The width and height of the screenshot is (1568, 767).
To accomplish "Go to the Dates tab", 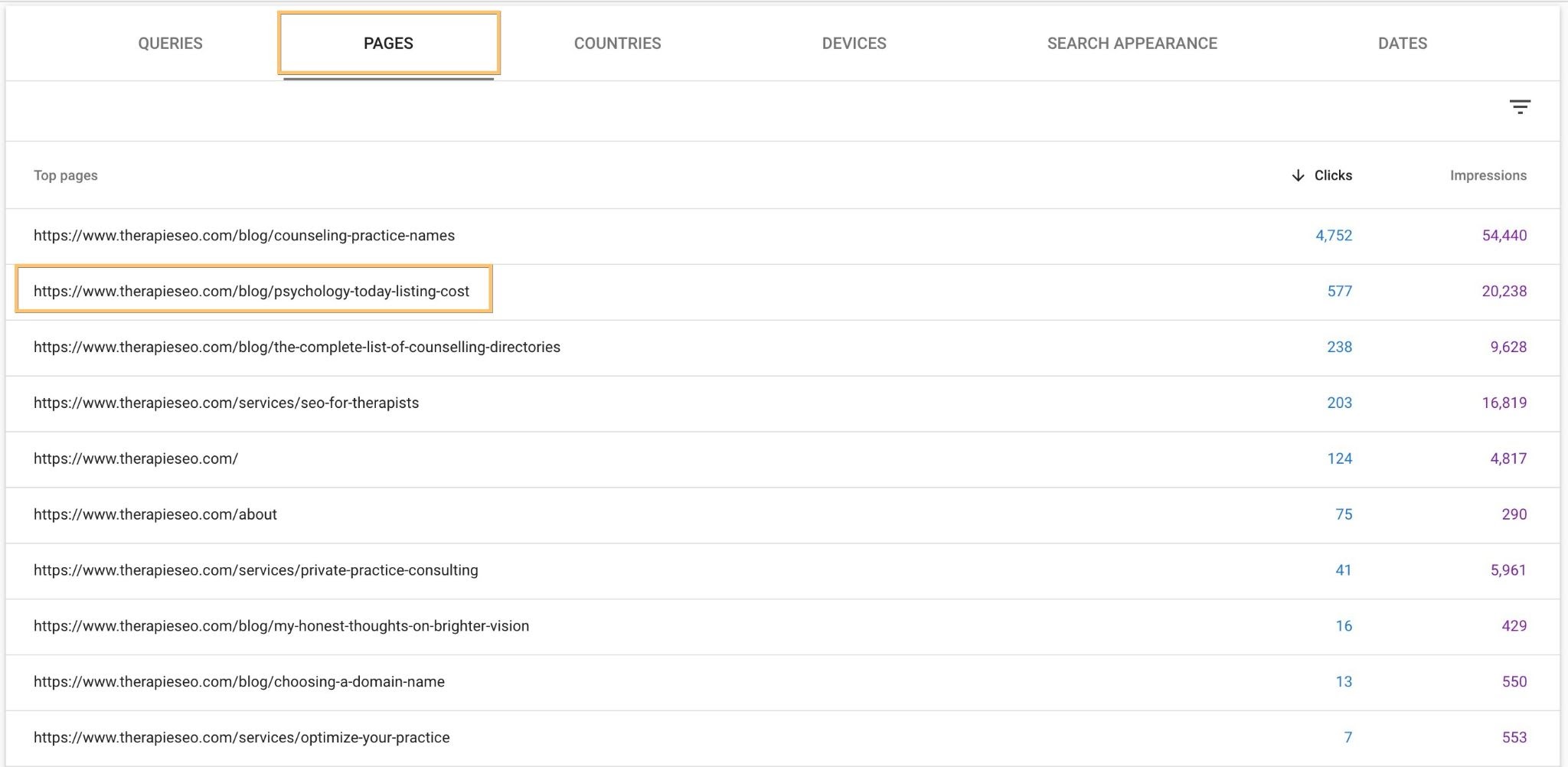I will (x=1402, y=44).
